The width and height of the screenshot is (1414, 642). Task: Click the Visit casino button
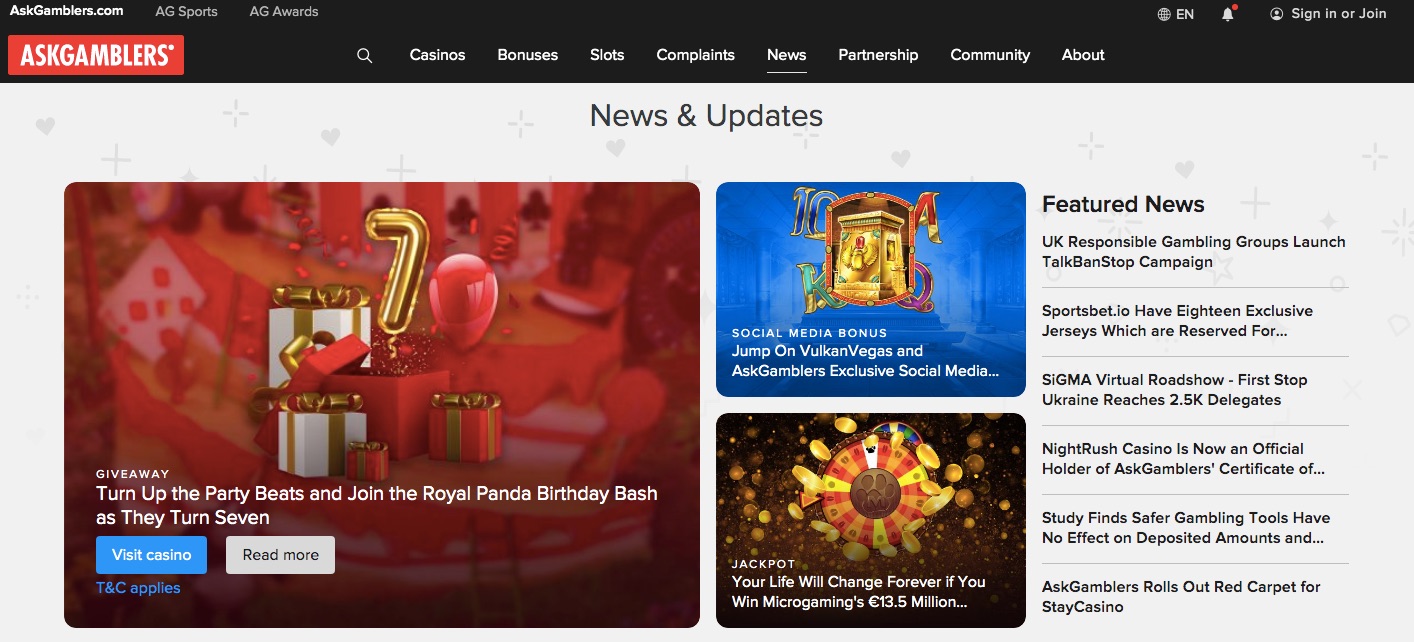[x=151, y=555]
